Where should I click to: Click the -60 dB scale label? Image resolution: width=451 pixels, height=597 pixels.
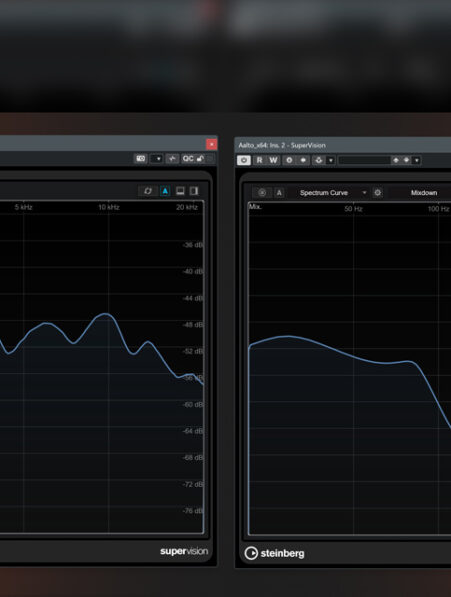pyautogui.click(x=193, y=404)
